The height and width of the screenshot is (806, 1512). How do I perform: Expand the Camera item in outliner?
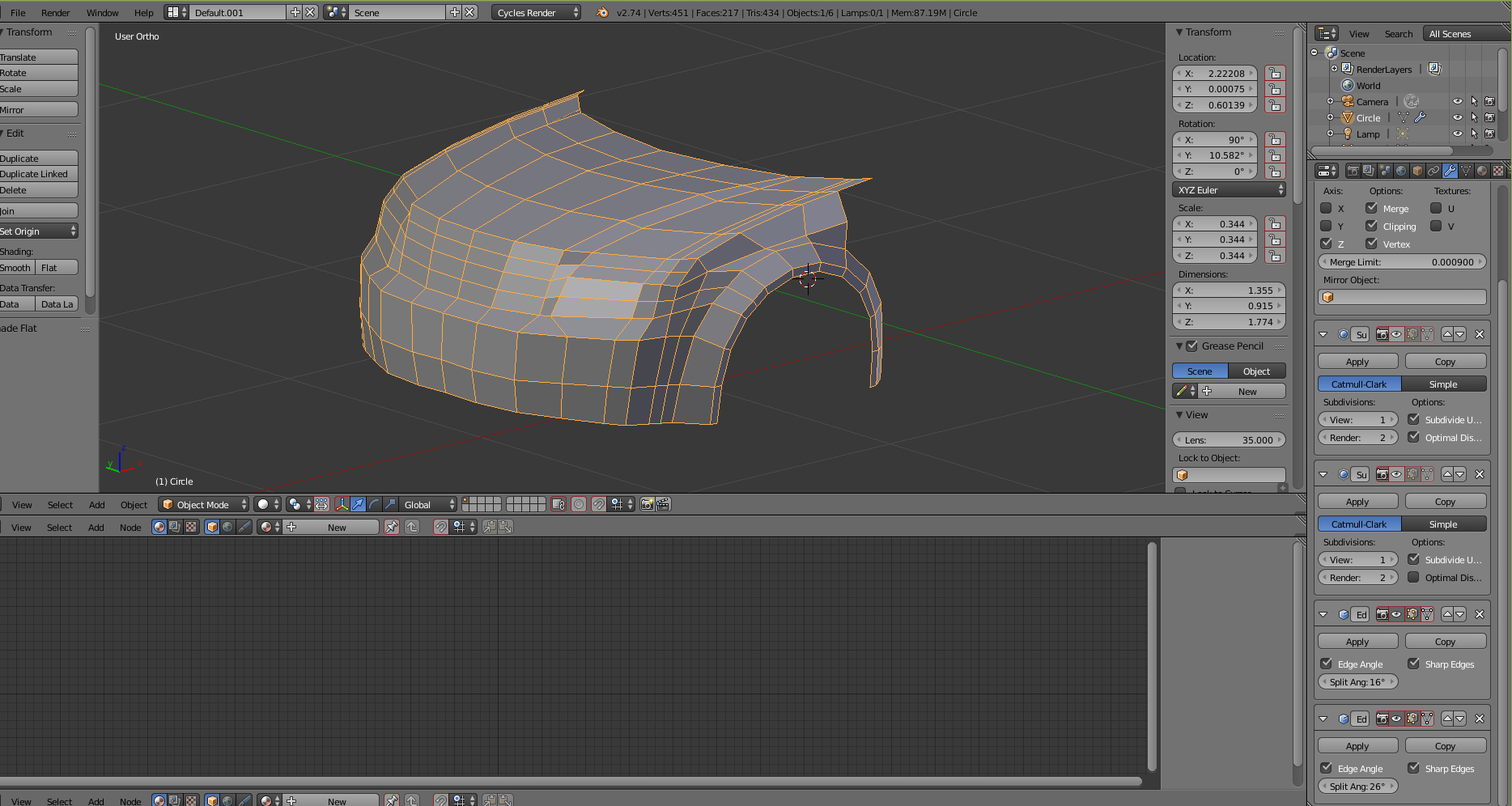(1330, 101)
